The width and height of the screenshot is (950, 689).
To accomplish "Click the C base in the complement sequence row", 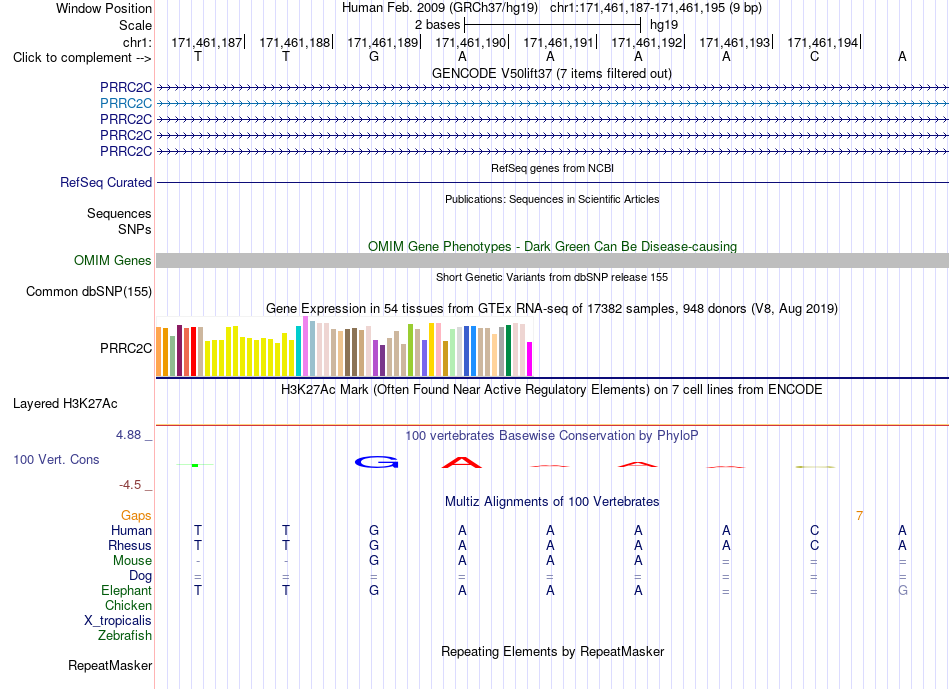I will pos(814,57).
